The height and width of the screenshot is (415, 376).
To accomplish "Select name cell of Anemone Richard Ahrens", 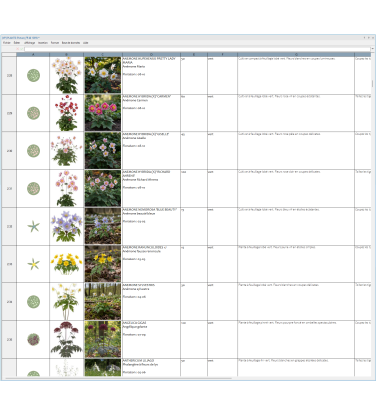I will [151, 188].
